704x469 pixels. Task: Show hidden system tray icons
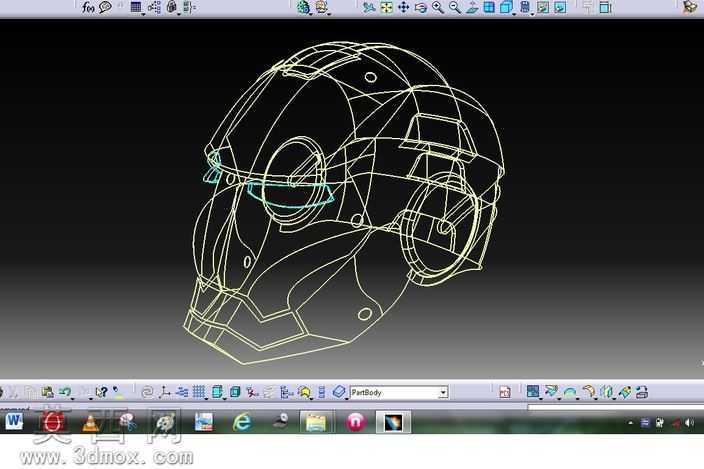[630, 423]
